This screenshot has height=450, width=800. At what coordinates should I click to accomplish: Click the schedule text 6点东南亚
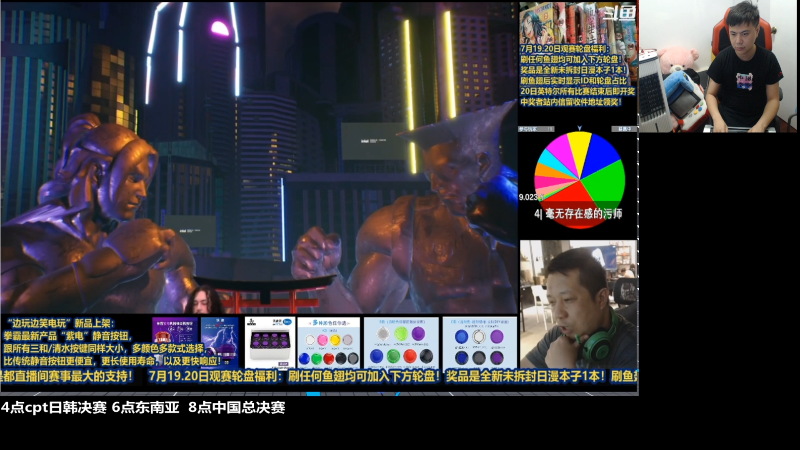[x=145, y=408]
